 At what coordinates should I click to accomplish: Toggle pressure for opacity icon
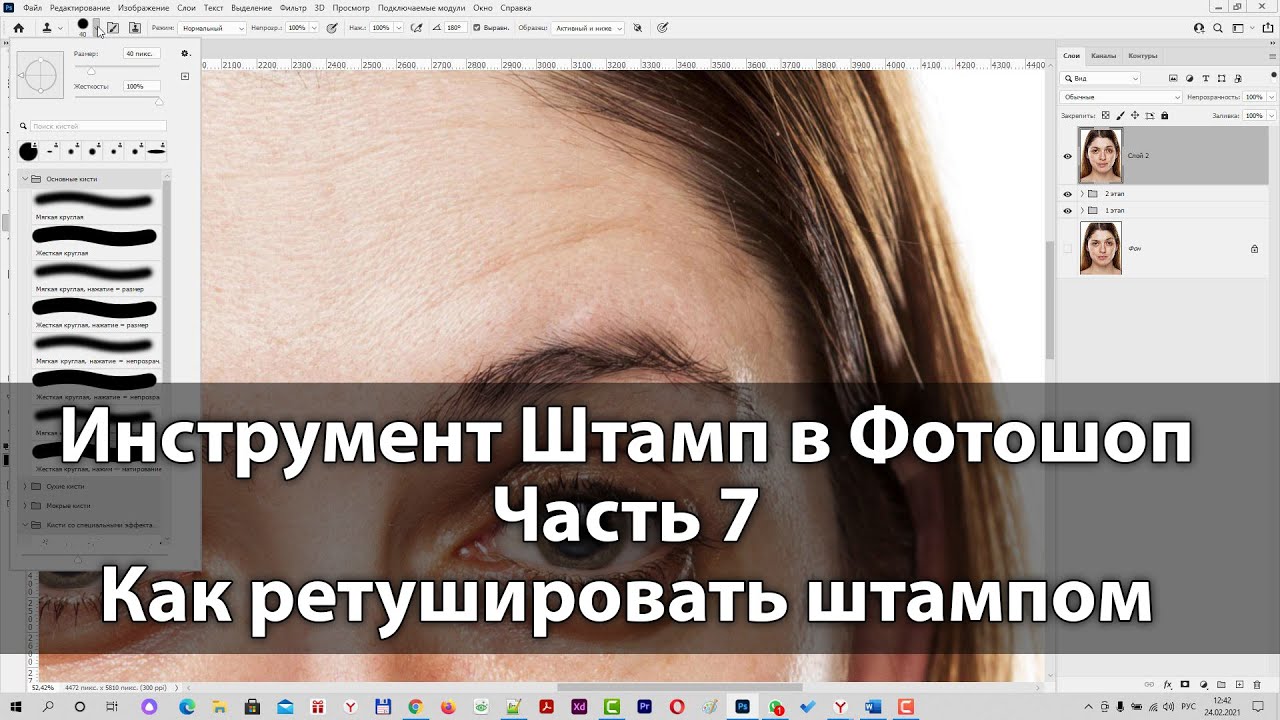coord(332,28)
